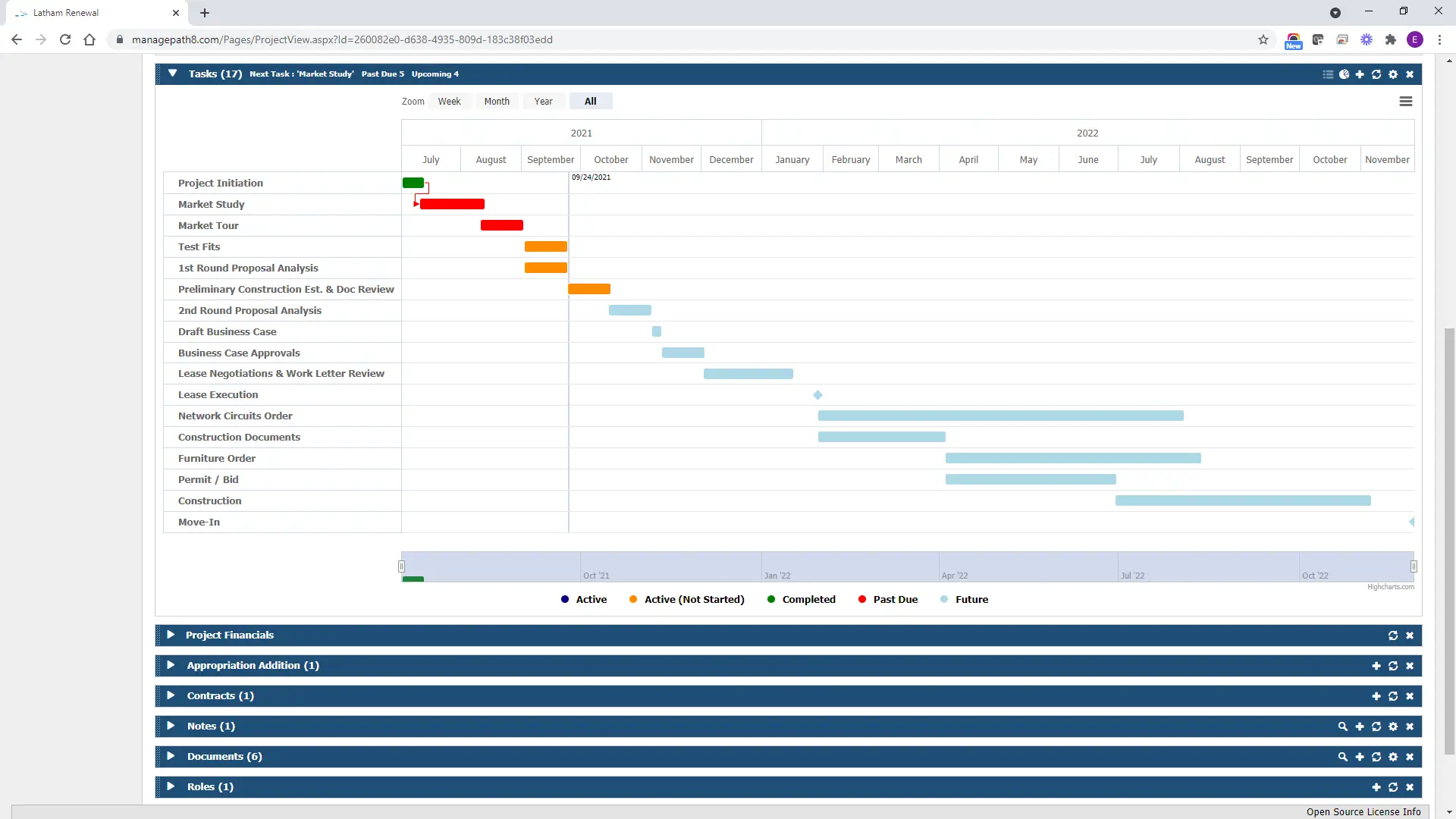The width and height of the screenshot is (1456, 819).
Task: Expand the Project Financials section
Action: 171,635
